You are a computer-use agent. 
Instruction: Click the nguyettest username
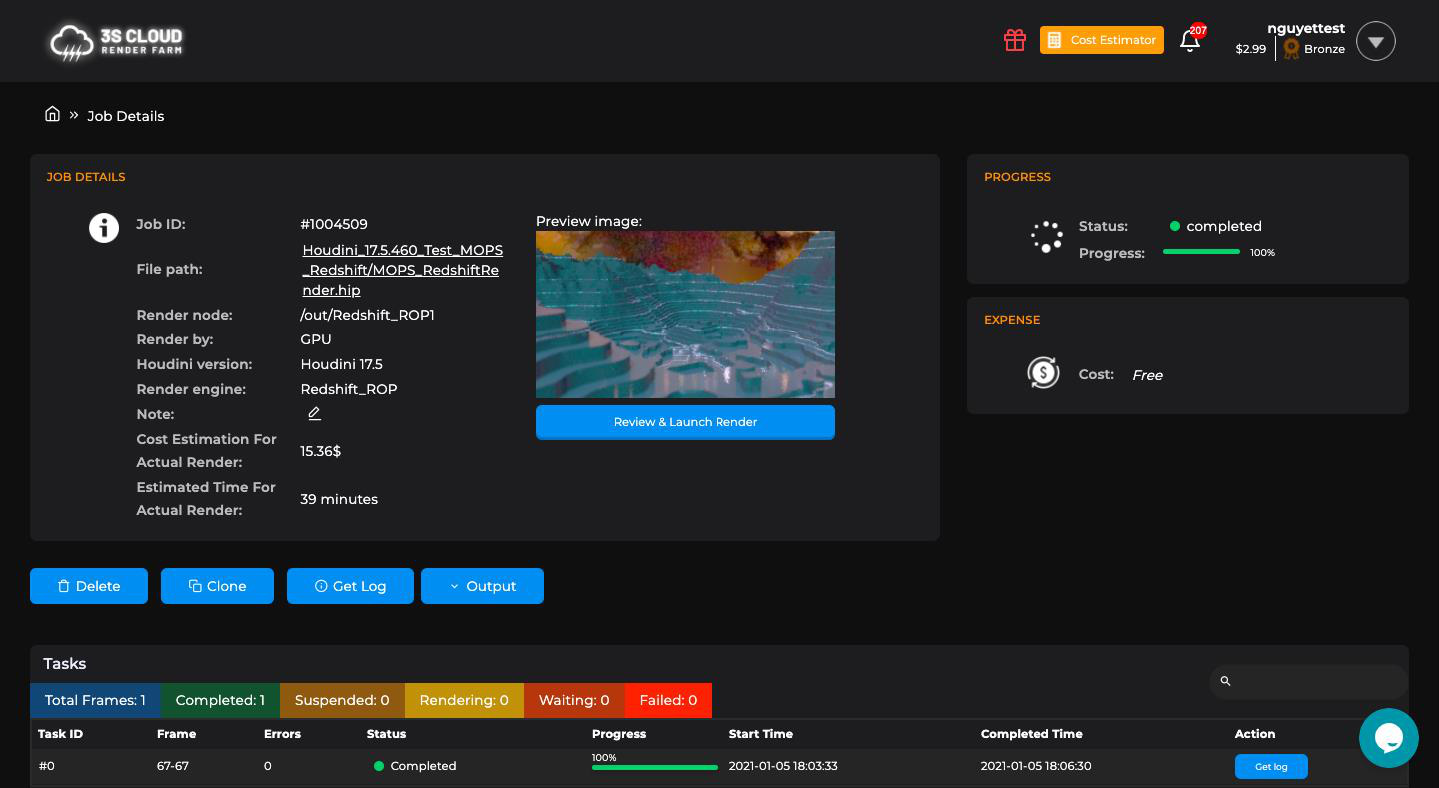point(1306,28)
